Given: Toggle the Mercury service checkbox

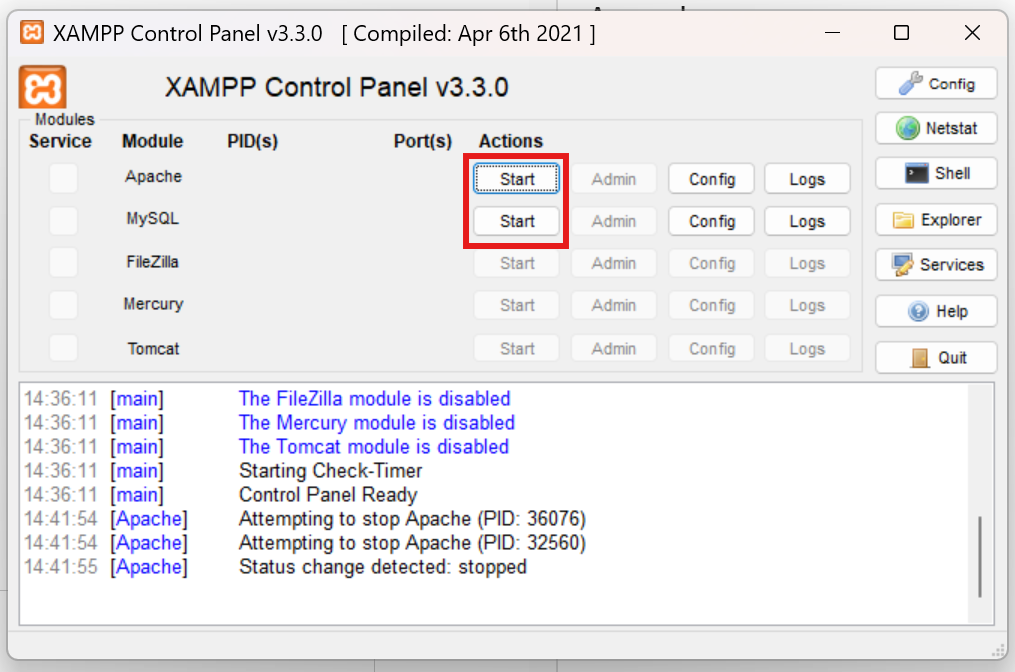Looking at the screenshot, I should tap(63, 305).
